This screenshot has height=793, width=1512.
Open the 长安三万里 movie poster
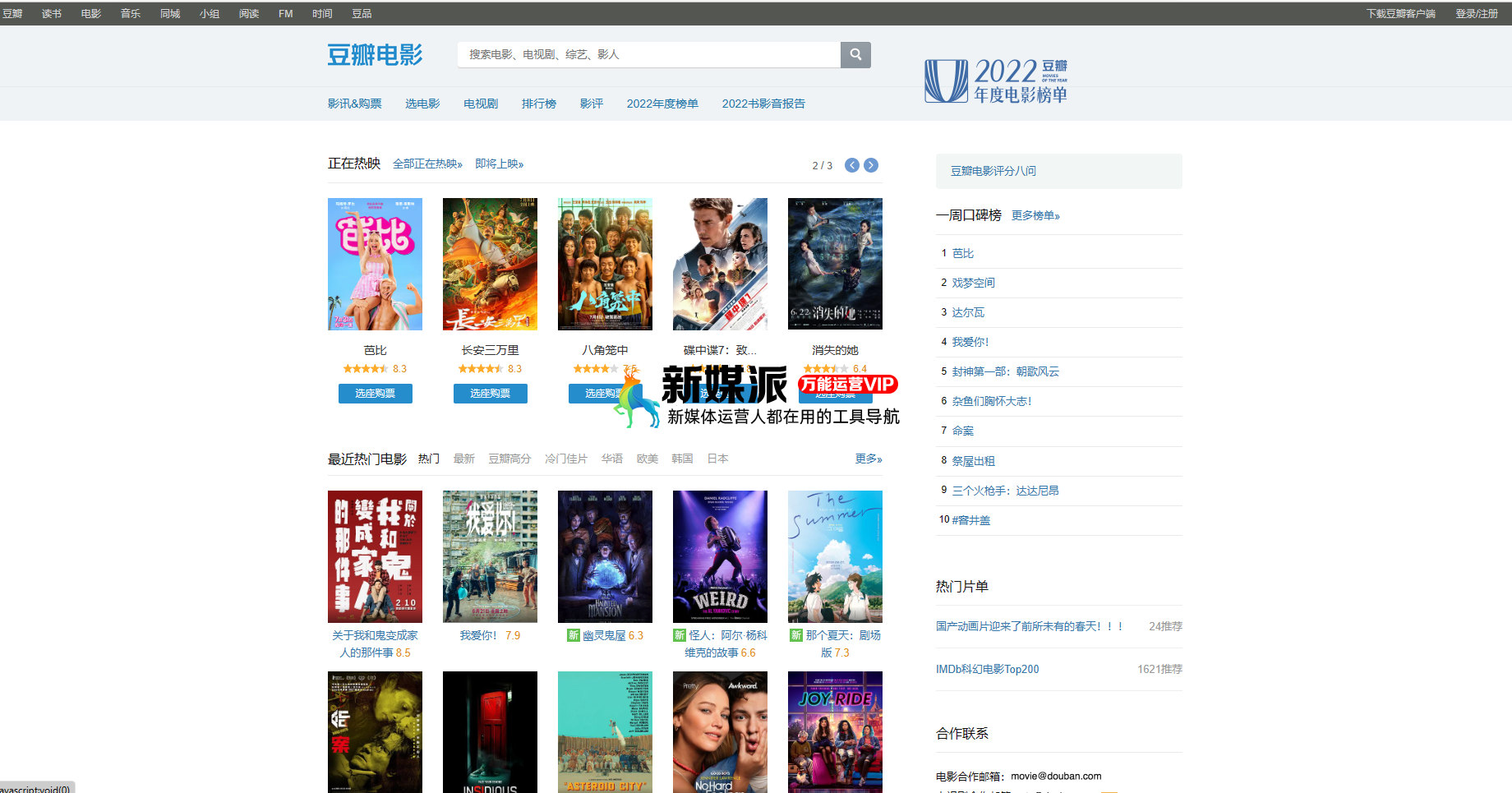(x=490, y=264)
